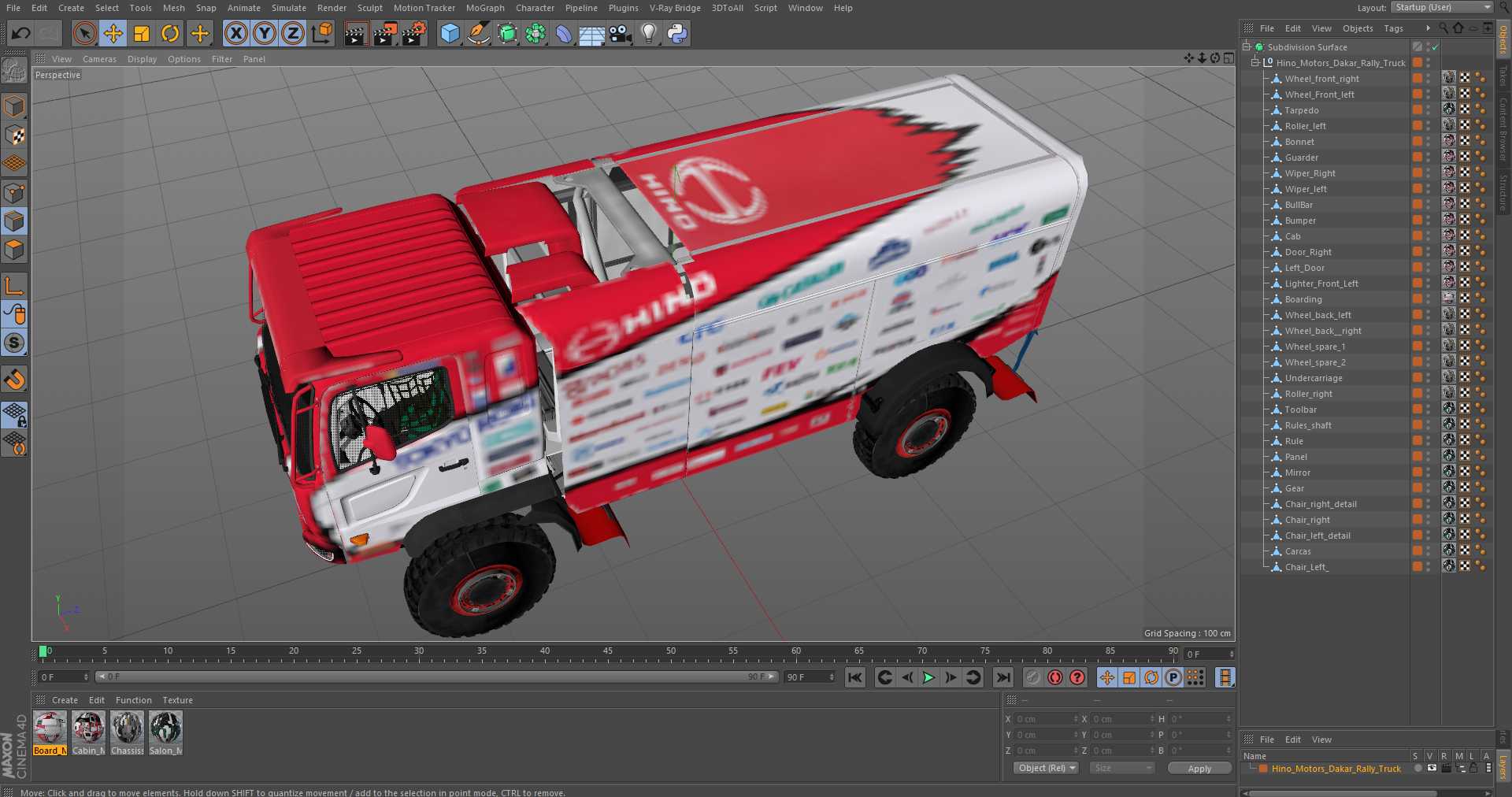
Task: Click the record active objects button
Action: pyautogui.click(x=1033, y=677)
